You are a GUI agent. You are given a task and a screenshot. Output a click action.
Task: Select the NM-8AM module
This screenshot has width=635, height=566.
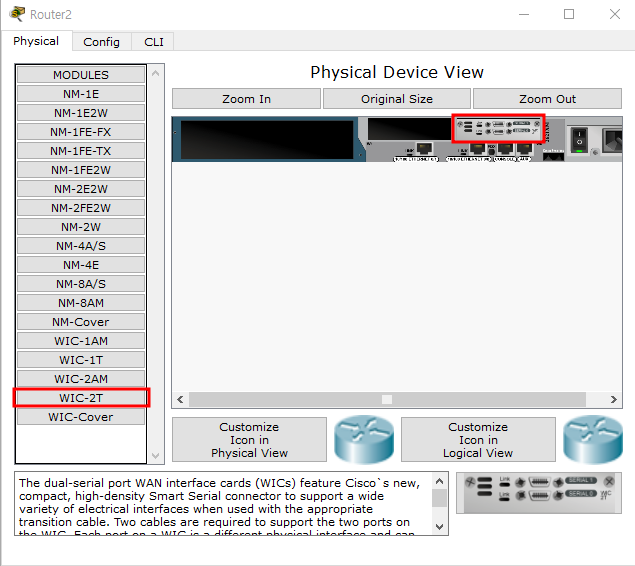coord(81,303)
